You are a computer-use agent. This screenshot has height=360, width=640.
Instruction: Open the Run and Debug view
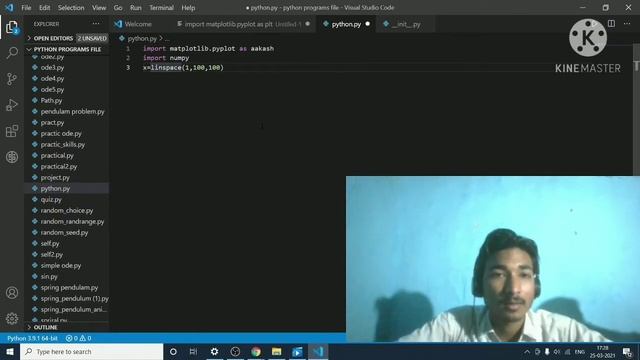[12, 105]
